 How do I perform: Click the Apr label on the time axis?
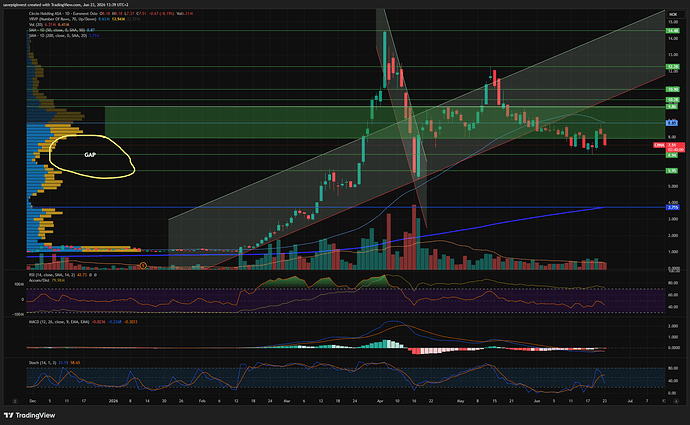[x=380, y=401]
